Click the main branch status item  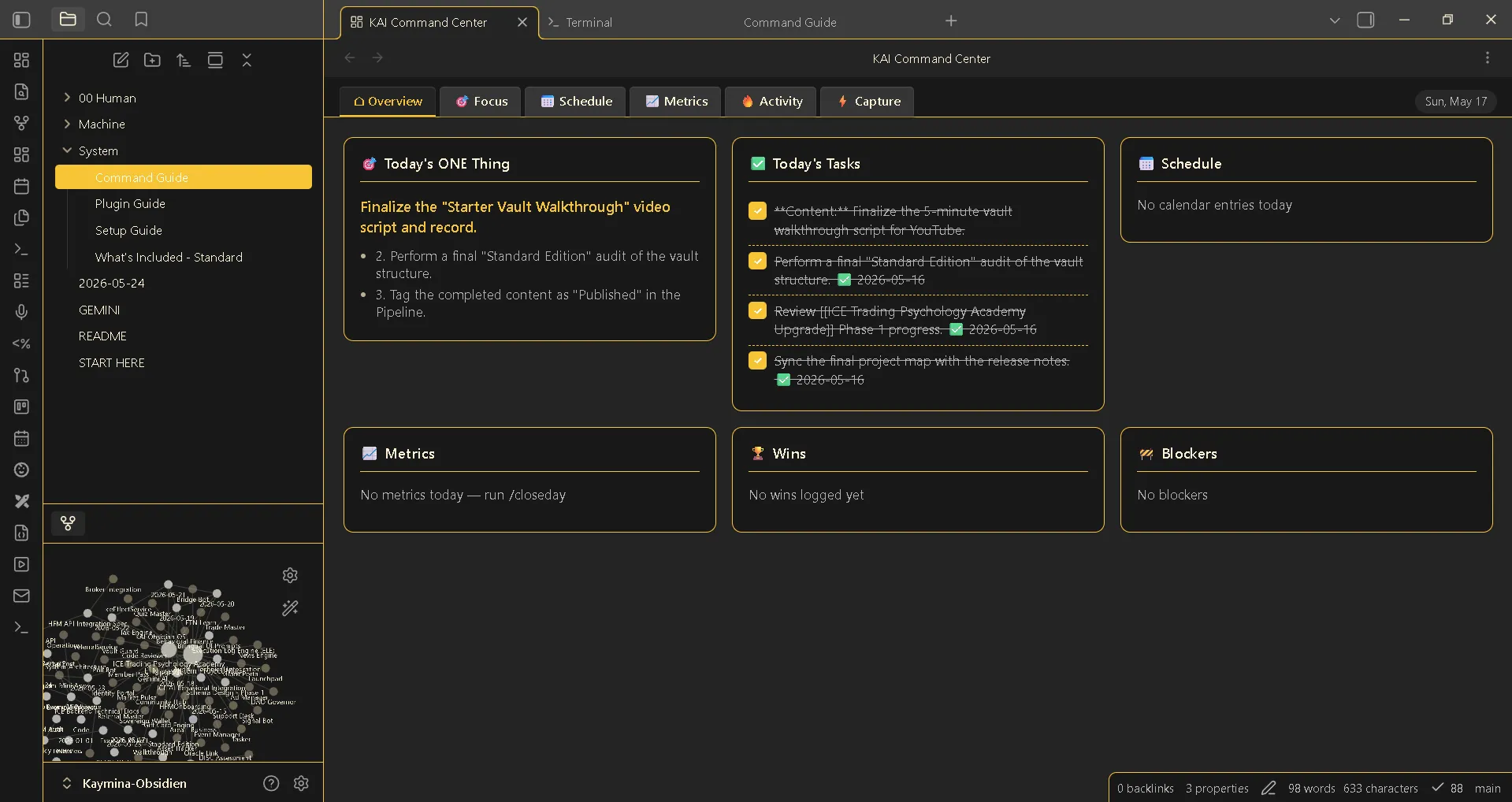(x=1487, y=789)
